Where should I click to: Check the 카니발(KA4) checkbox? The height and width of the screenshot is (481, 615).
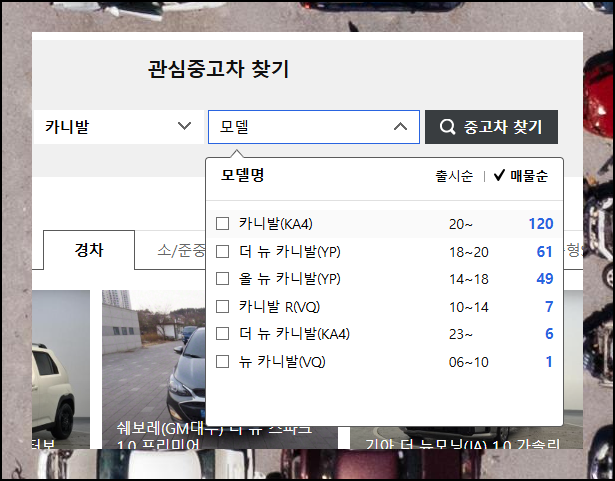pyautogui.click(x=222, y=224)
